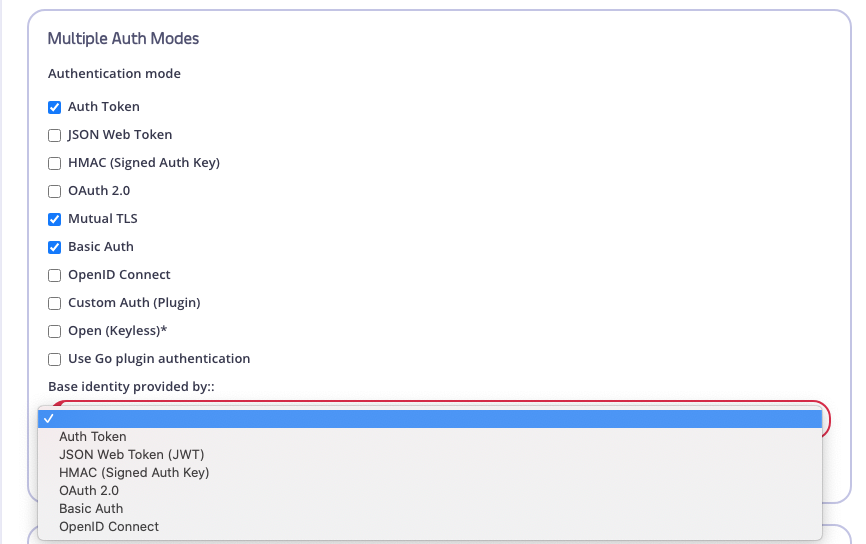Tick the Open (Keyless) checkbox
The image size is (866, 544).
[x=55, y=331]
